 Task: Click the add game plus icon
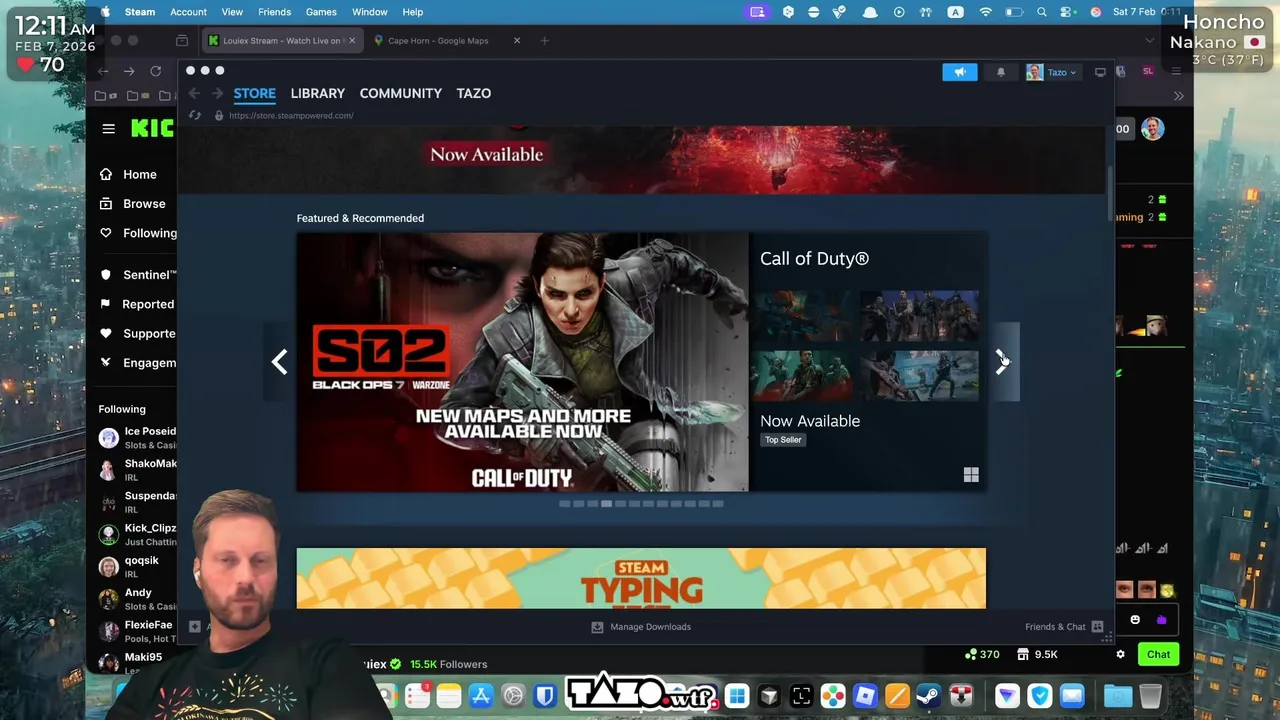click(195, 627)
